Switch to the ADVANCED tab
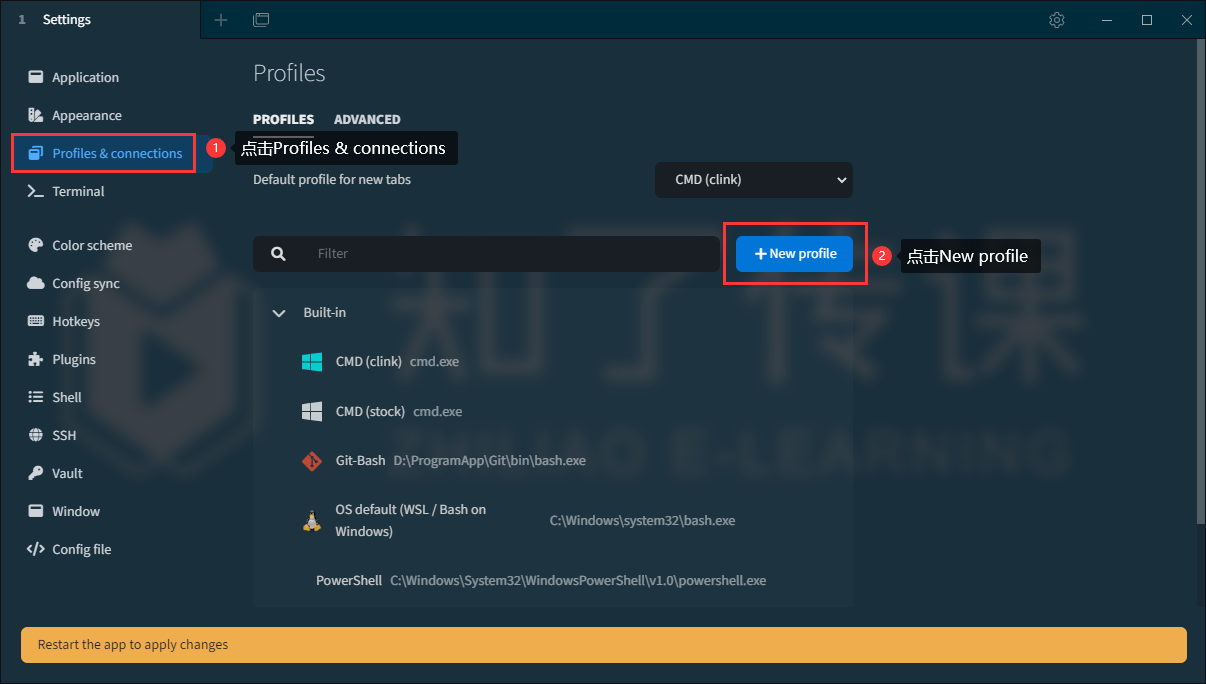The height and width of the screenshot is (684, 1206). (x=367, y=119)
